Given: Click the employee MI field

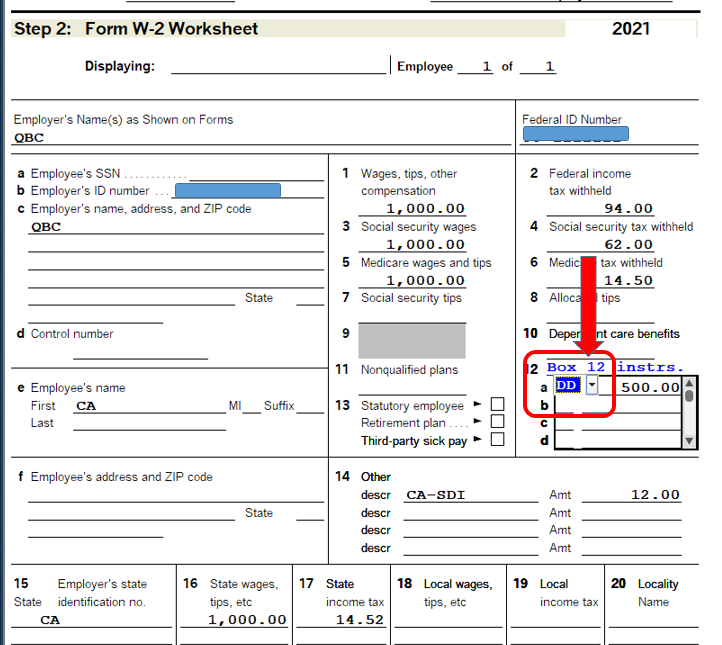Looking at the screenshot, I should point(251,406).
